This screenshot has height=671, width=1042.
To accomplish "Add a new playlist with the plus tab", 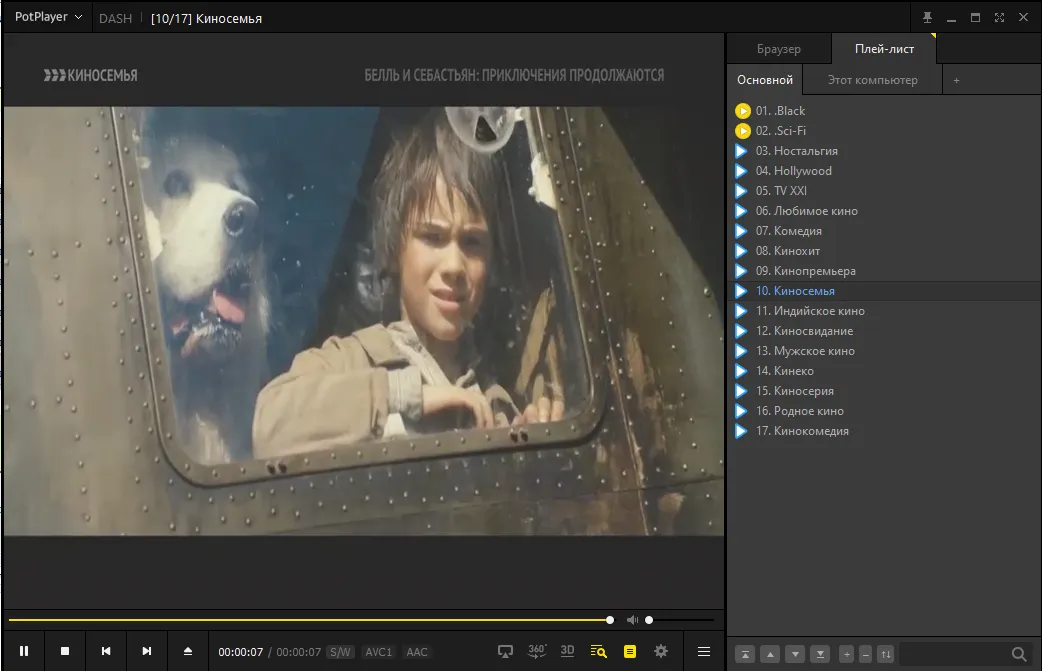I will tap(956, 80).
